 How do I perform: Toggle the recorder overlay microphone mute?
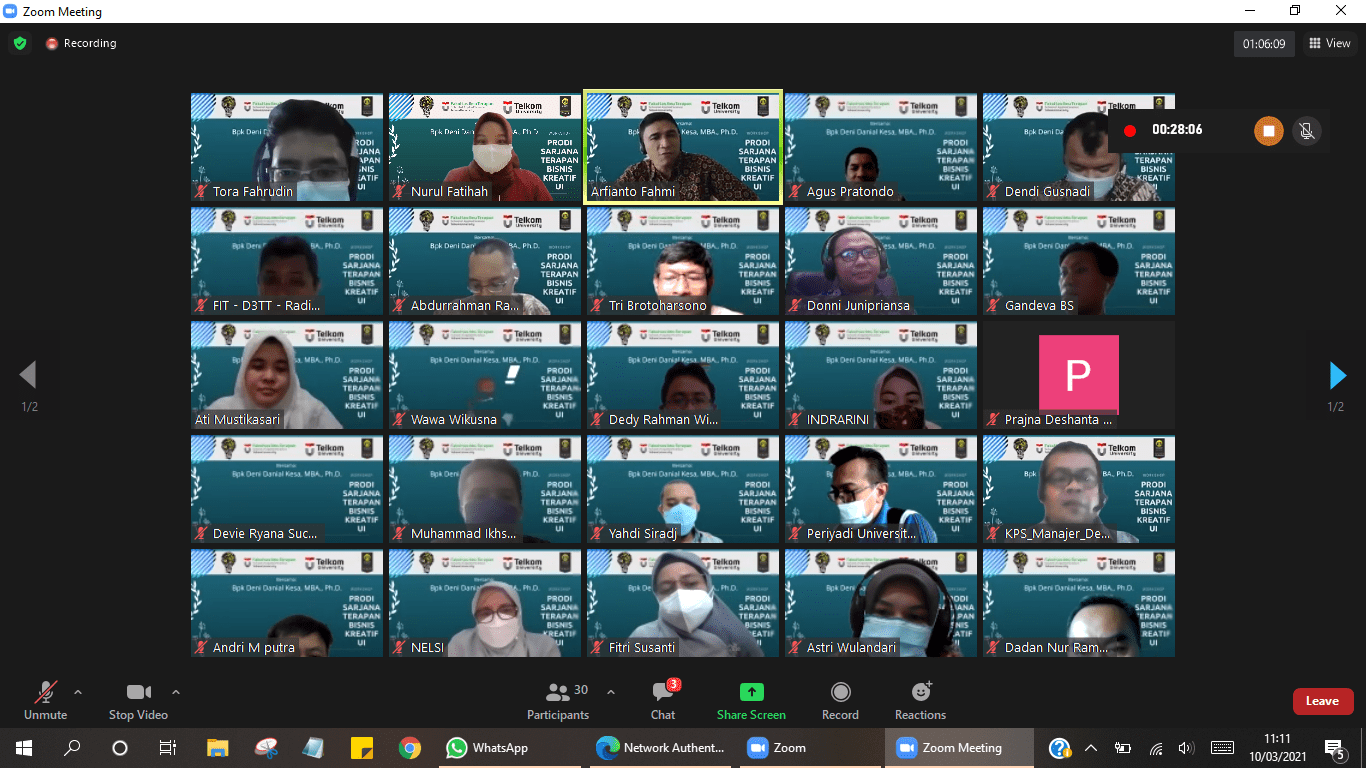(1305, 131)
